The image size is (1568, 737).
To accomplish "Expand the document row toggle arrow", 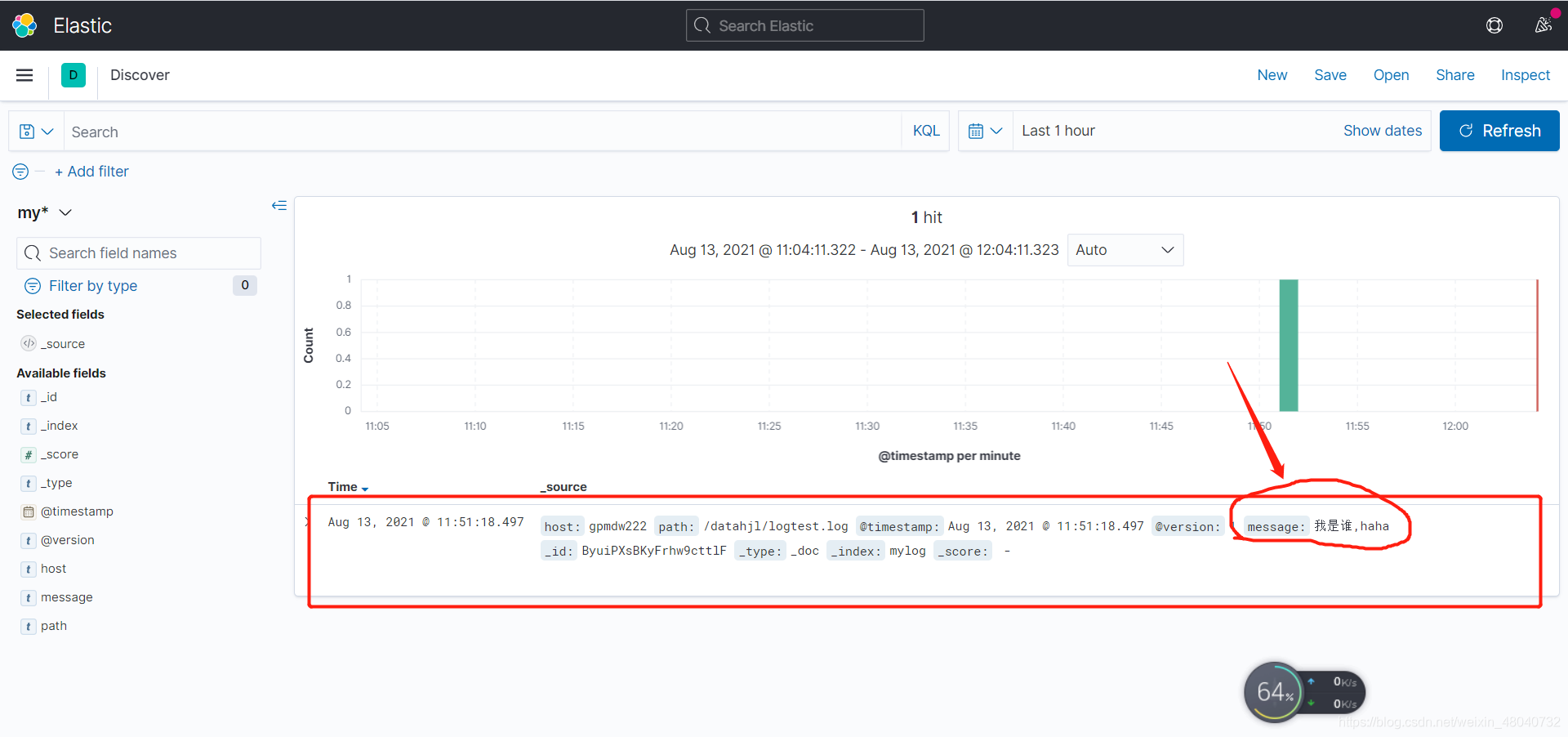I will (307, 521).
